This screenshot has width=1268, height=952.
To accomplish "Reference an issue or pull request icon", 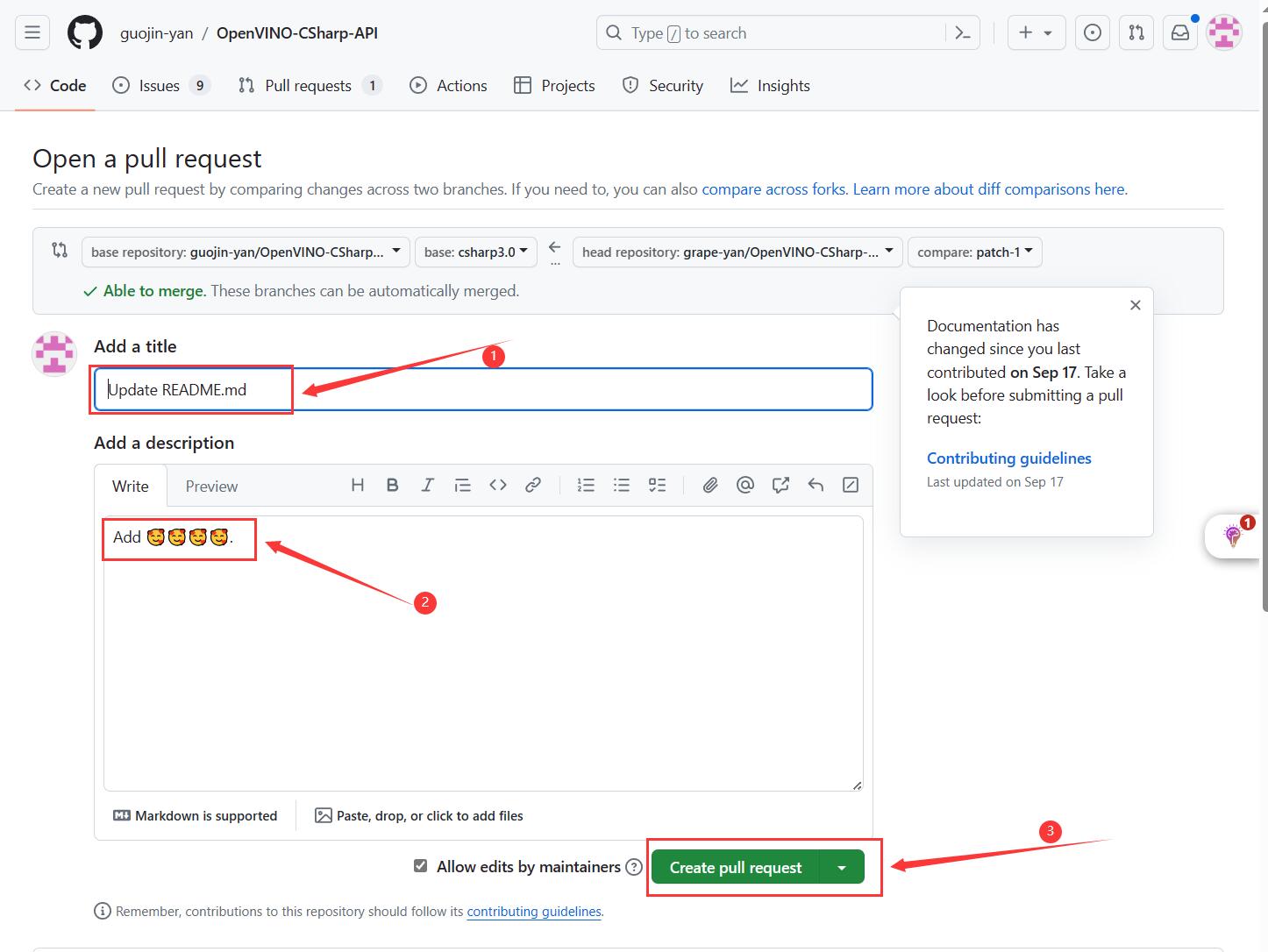I will (780, 485).
